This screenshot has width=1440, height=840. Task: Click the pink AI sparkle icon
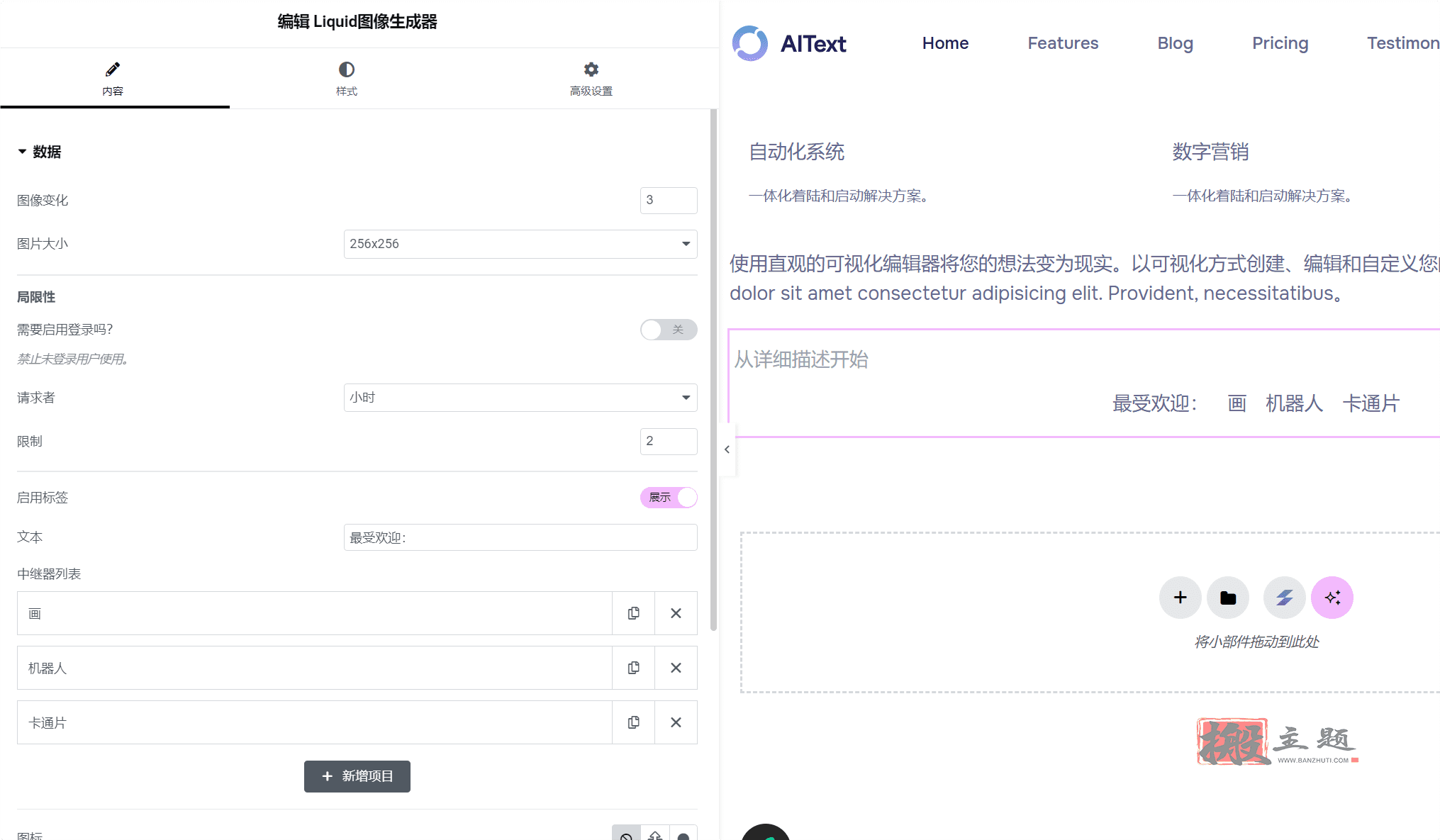pos(1332,598)
